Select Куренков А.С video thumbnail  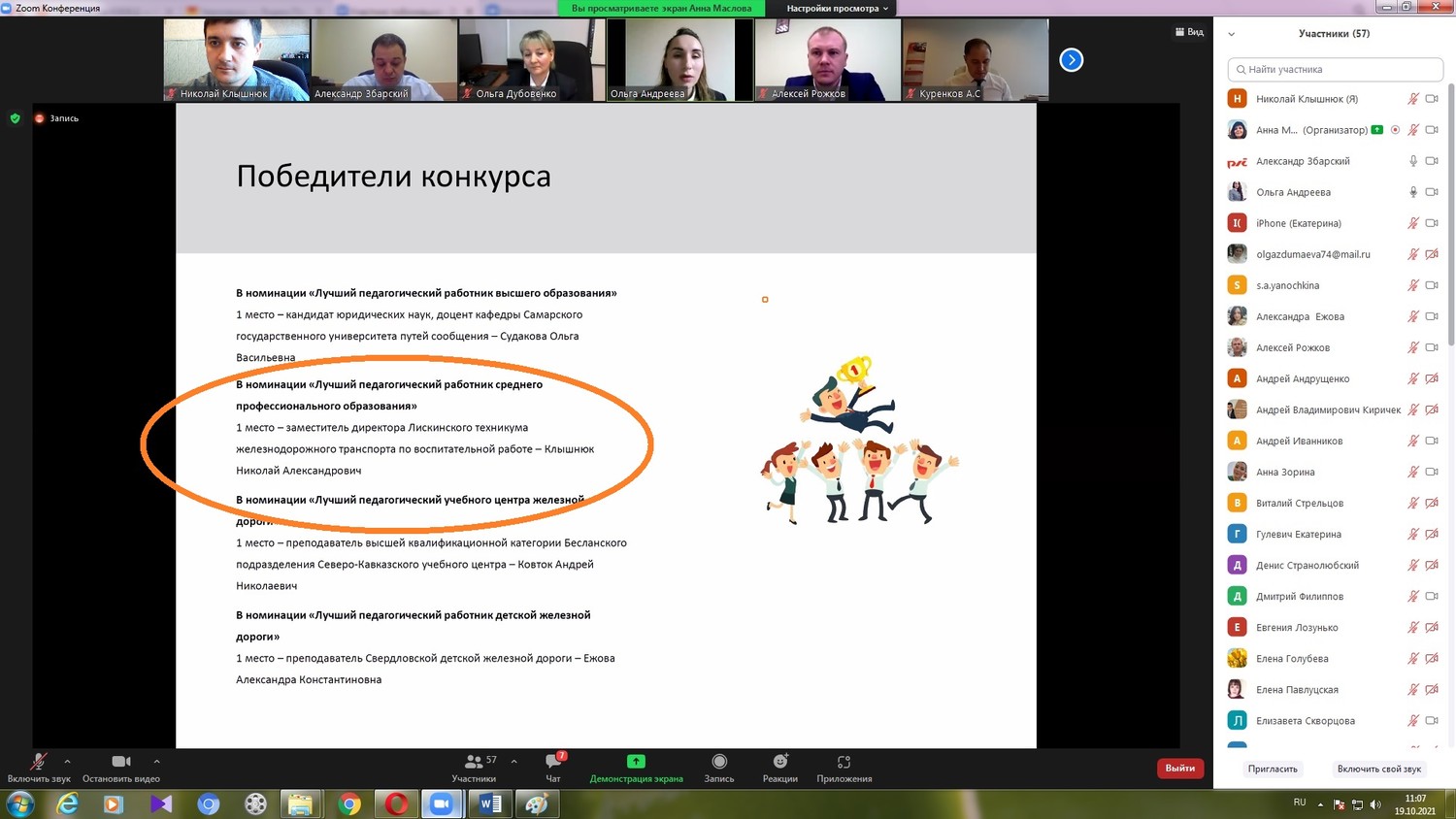pos(976,59)
